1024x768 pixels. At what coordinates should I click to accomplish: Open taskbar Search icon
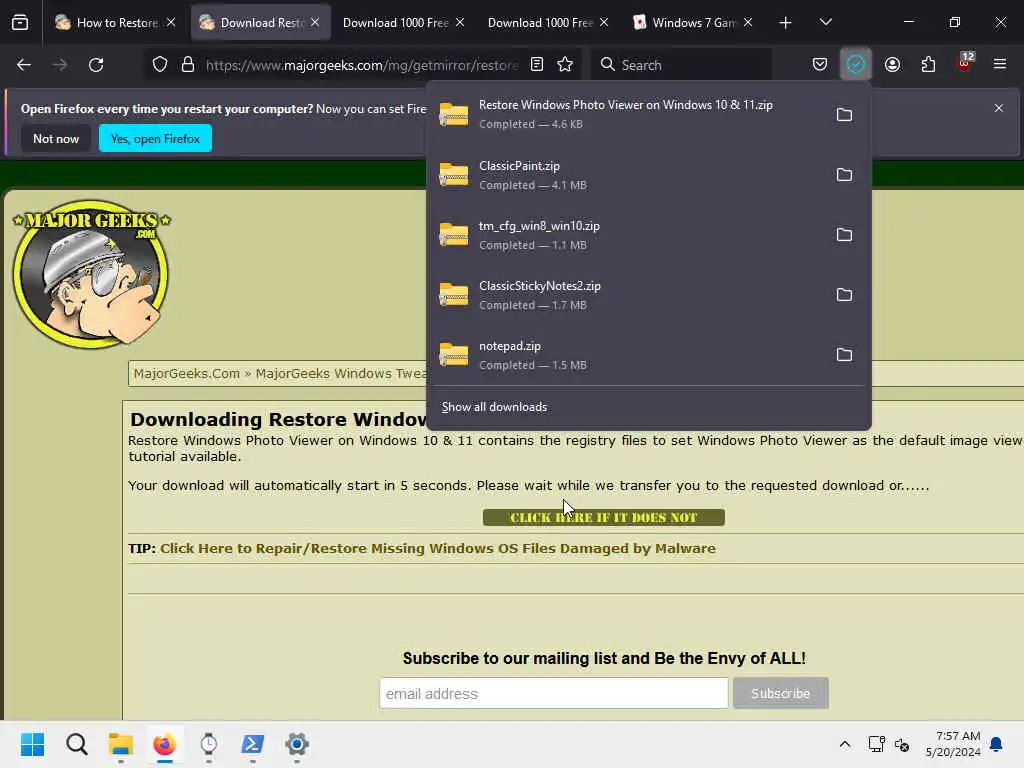coord(76,744)
